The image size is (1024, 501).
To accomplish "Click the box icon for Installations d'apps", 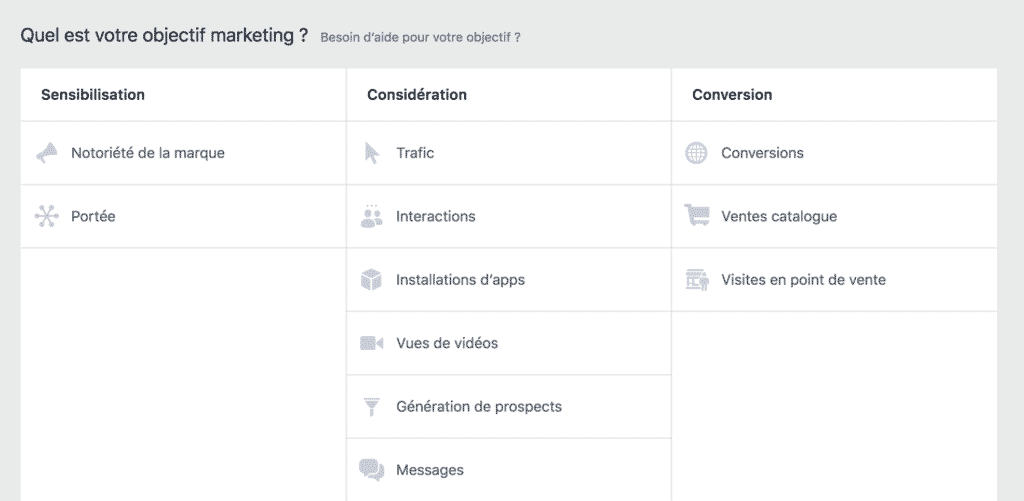I will pos(371,280).
